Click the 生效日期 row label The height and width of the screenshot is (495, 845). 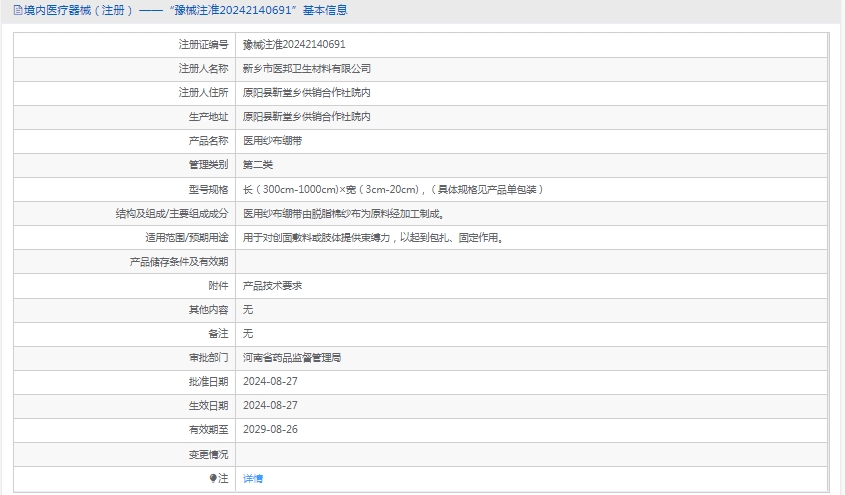(208, 405)
